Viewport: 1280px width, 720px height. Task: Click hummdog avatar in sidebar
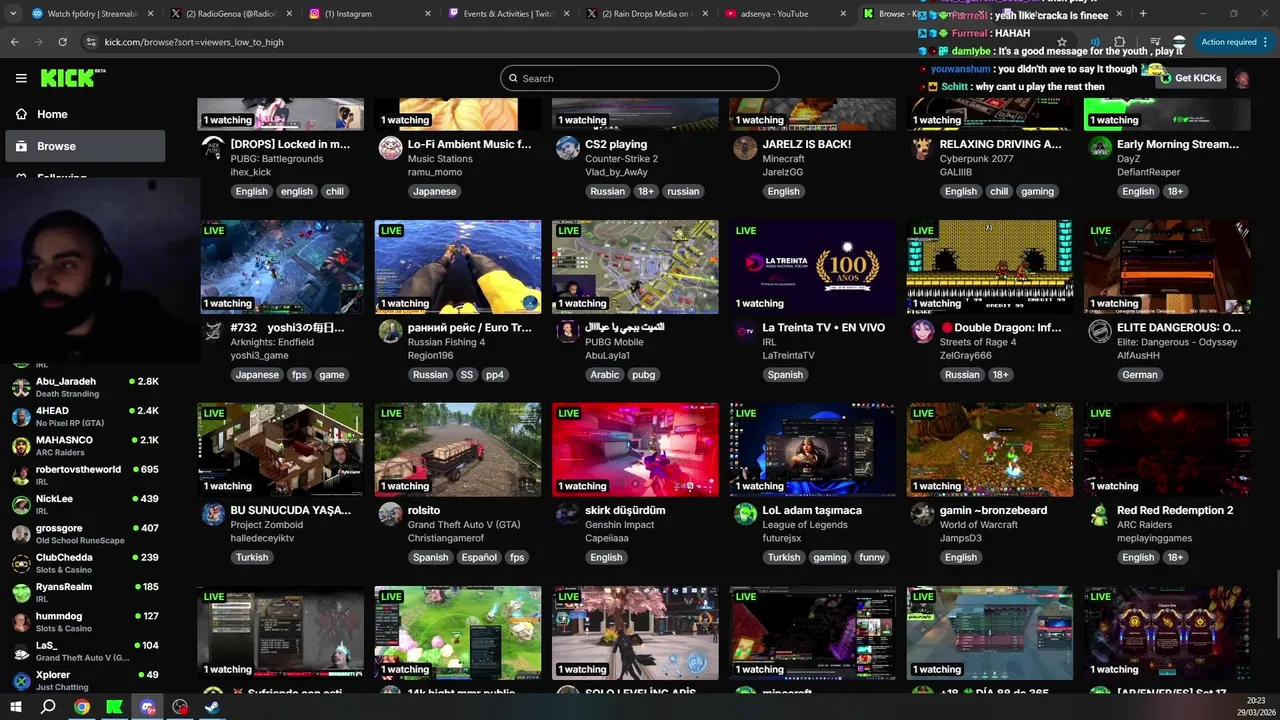pos(21,622)
